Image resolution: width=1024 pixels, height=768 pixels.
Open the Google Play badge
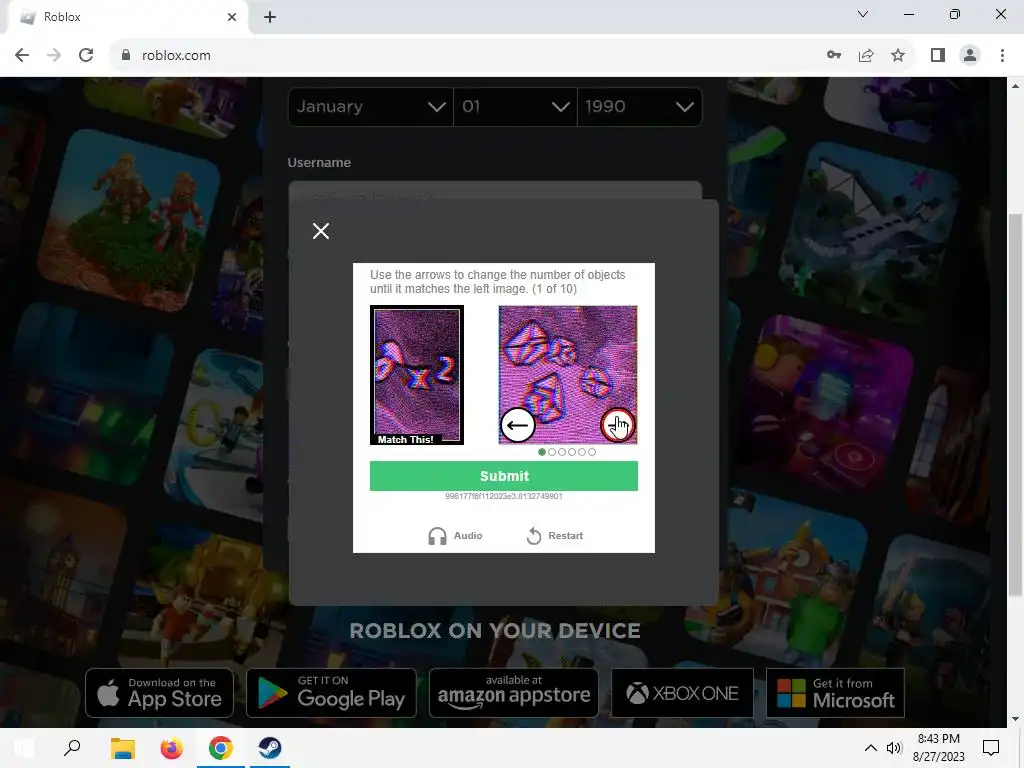click(x=331, y=693)
